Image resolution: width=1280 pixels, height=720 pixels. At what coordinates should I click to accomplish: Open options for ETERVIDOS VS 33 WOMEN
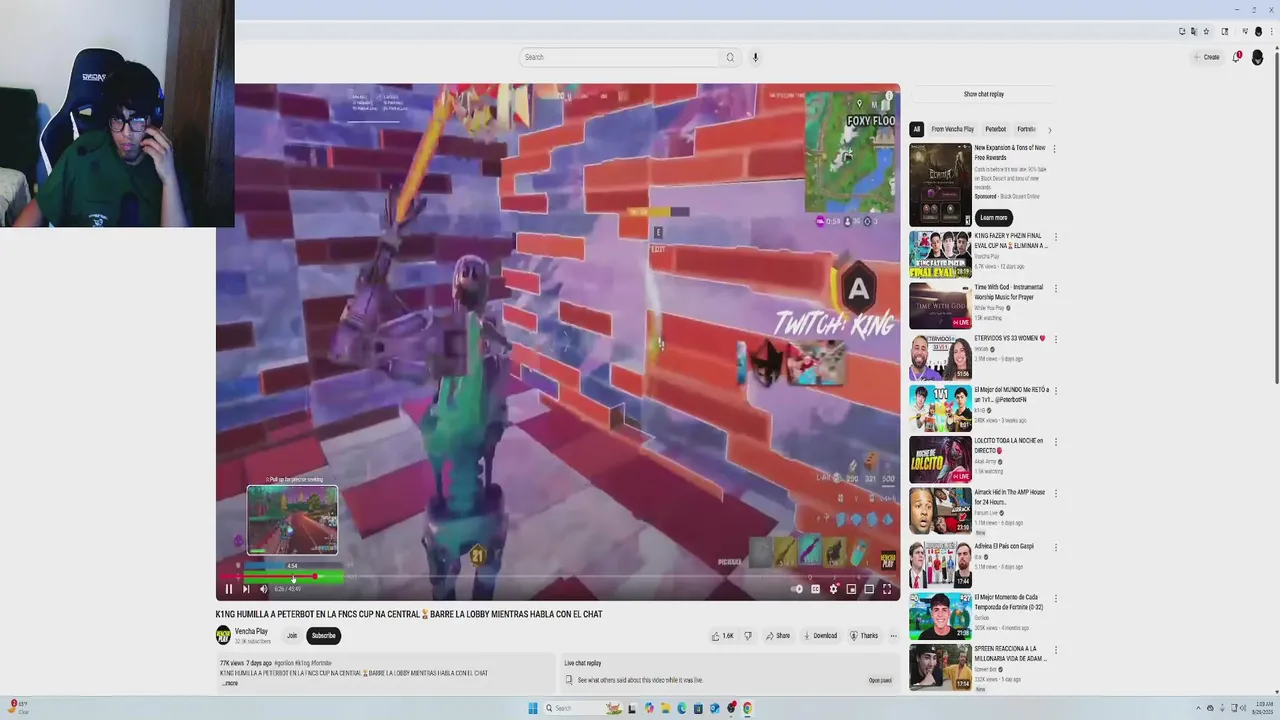1055,339
